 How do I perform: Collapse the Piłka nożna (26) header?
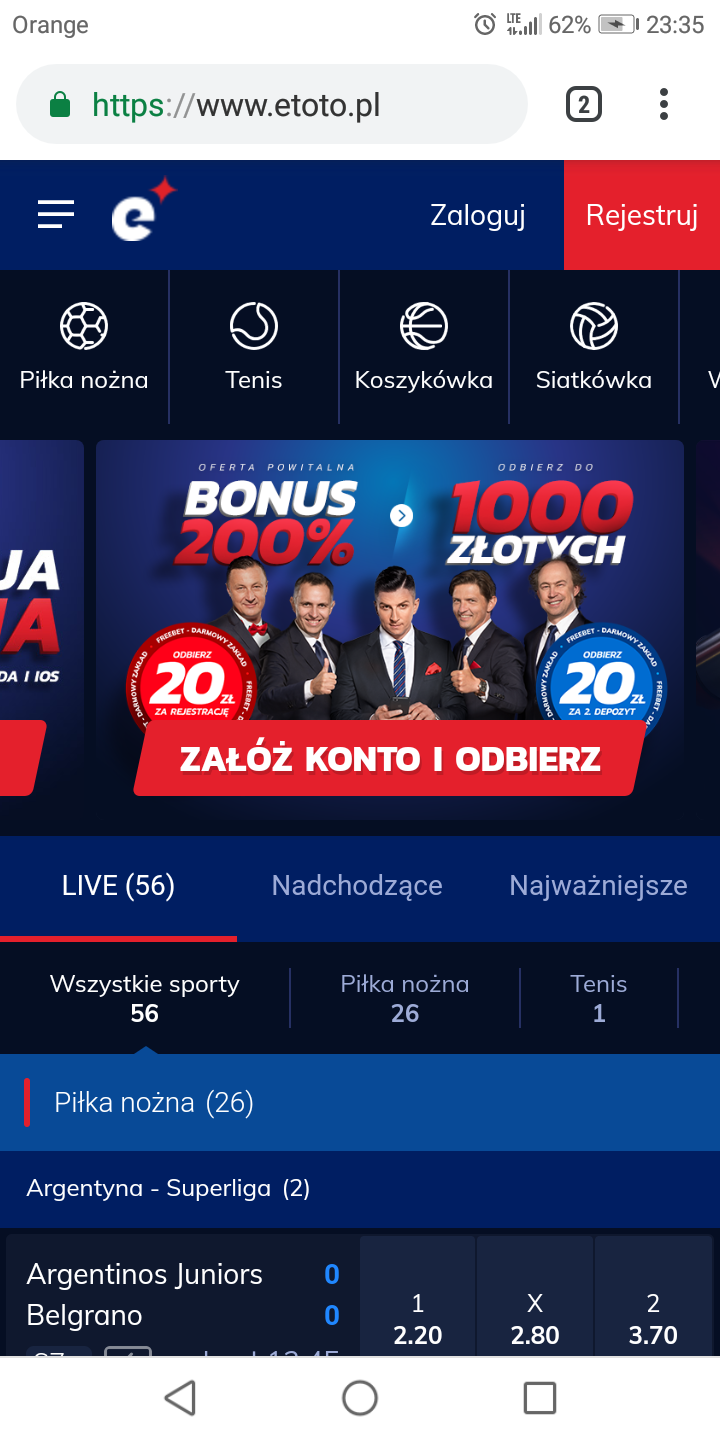coord(360,1103)
